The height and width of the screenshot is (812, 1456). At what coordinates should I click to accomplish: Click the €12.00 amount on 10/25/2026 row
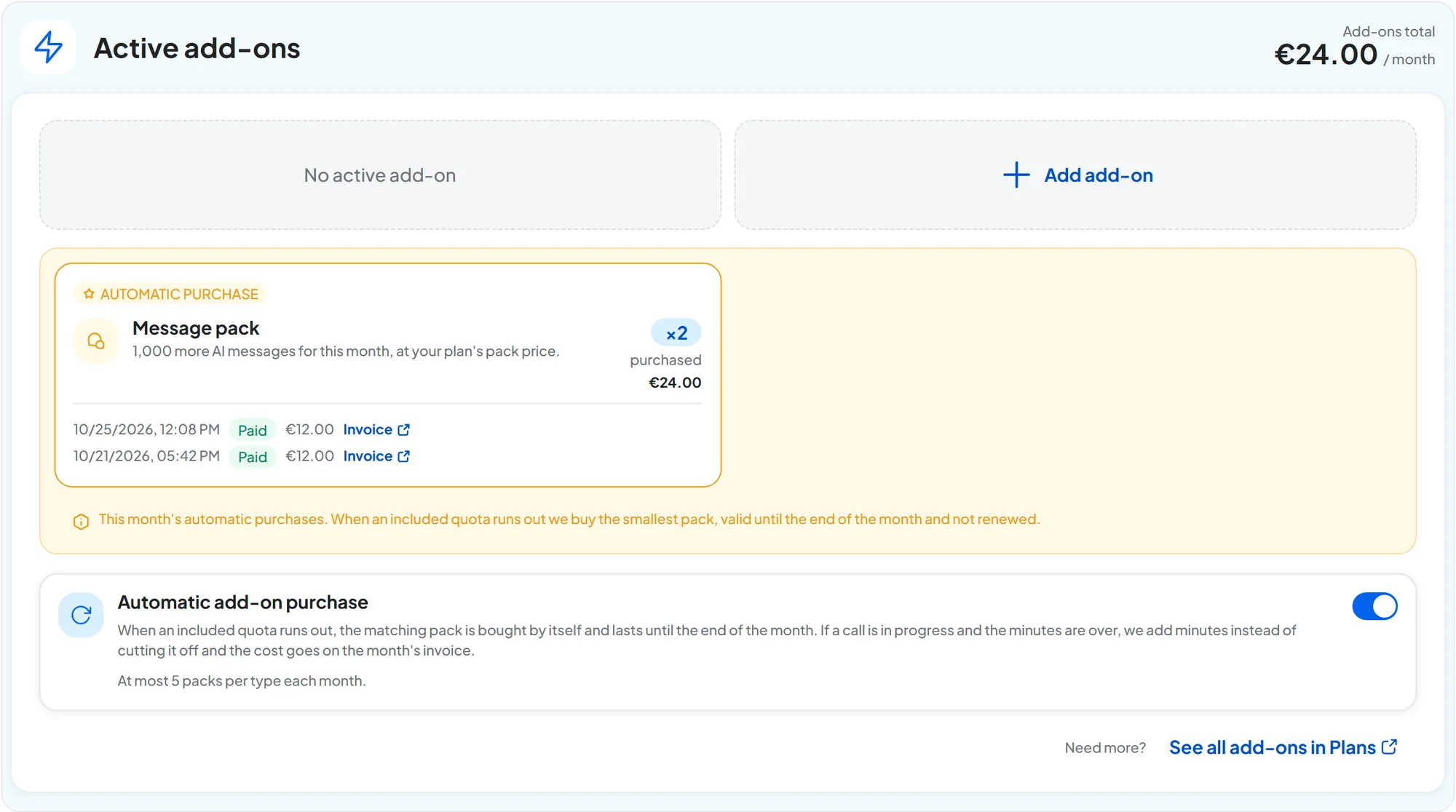(309, 429)
